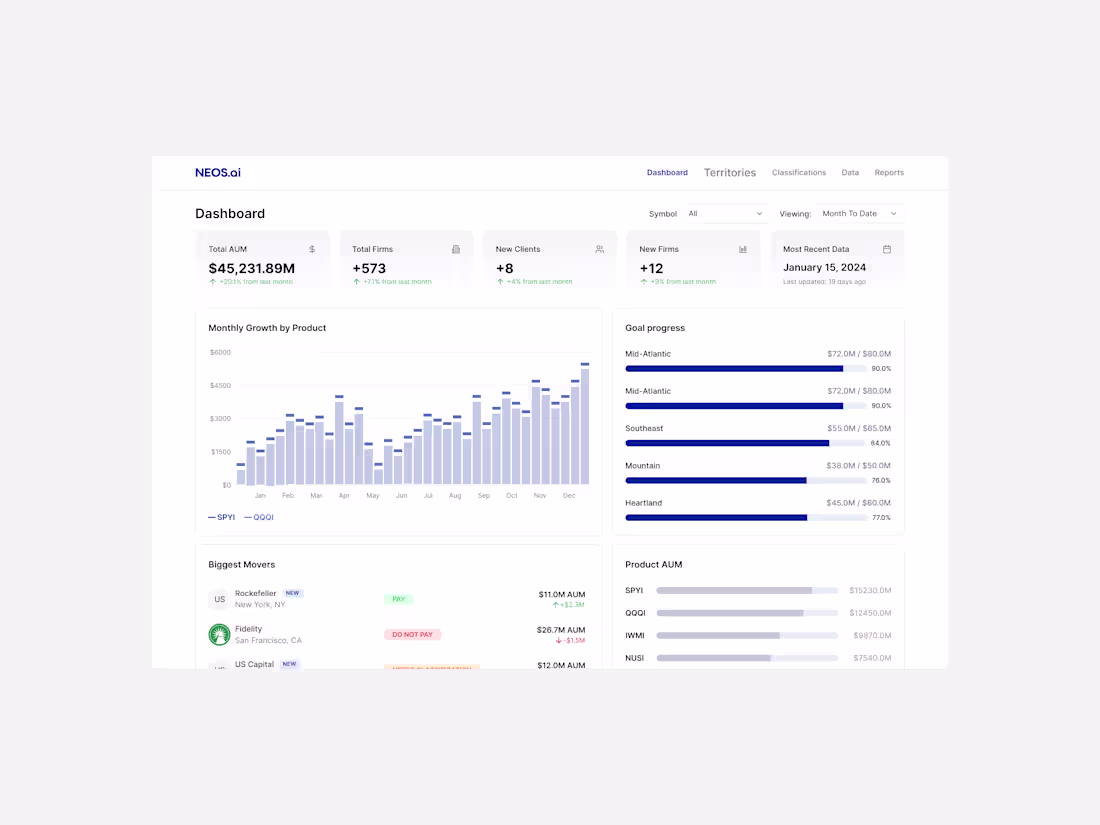Switch to the Territories page

pos(730,172)
